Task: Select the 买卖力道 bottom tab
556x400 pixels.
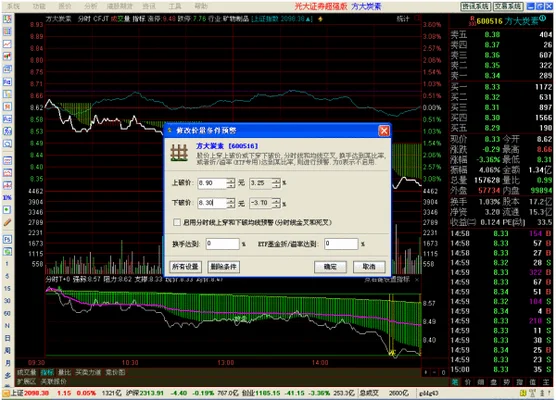Action: 88,372
